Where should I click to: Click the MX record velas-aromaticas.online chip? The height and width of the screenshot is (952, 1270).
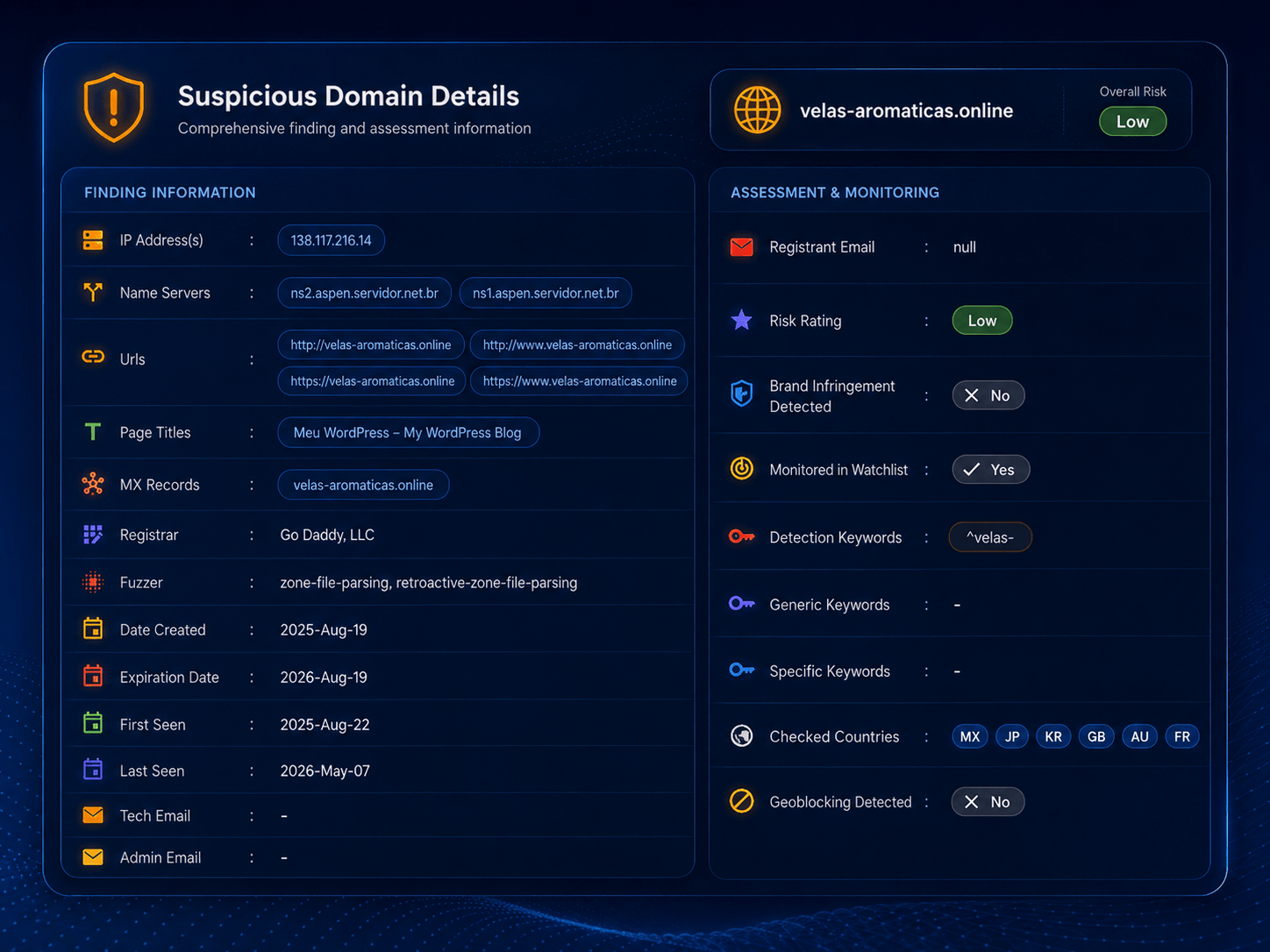coord(363,485)
